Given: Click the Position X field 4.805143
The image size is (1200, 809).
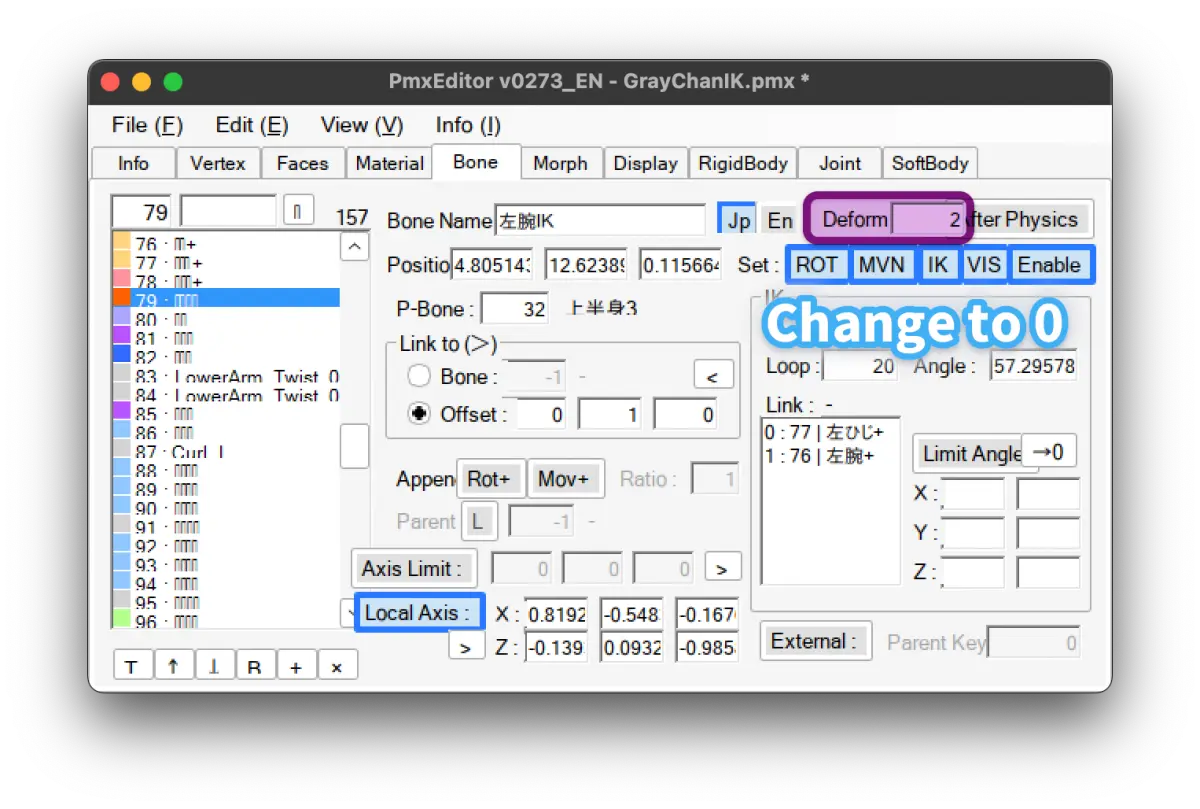Looking at the screenshot, I should (494, 265).
